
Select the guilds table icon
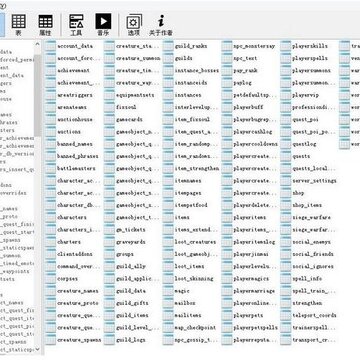[x=168, y=58]
